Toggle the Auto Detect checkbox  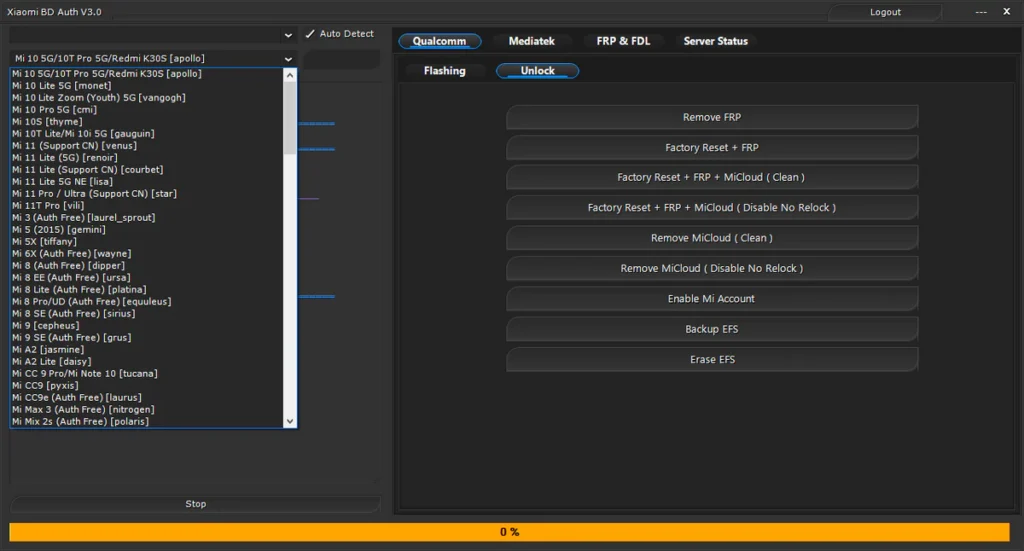pyautogui.click(x=310, y=34)
